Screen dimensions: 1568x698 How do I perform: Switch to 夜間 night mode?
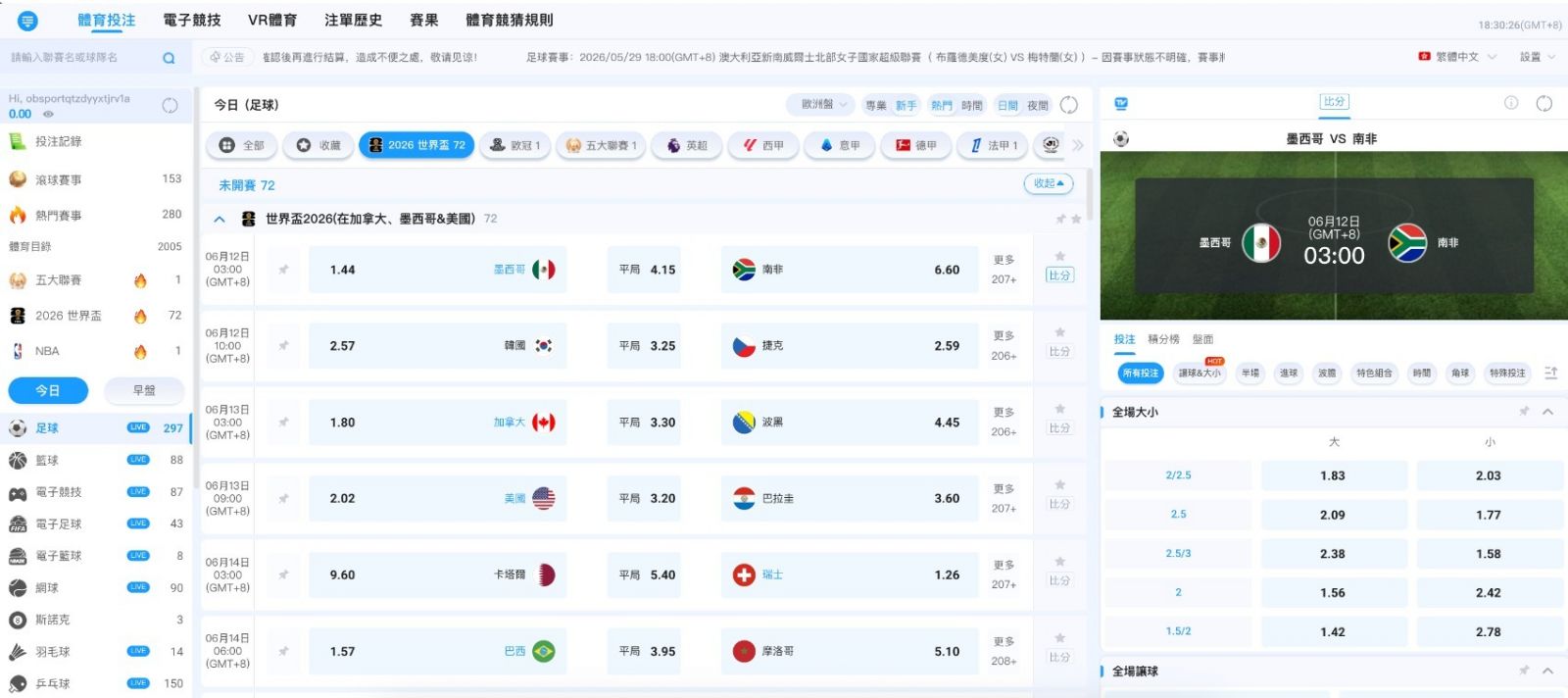coord(1038,105)
